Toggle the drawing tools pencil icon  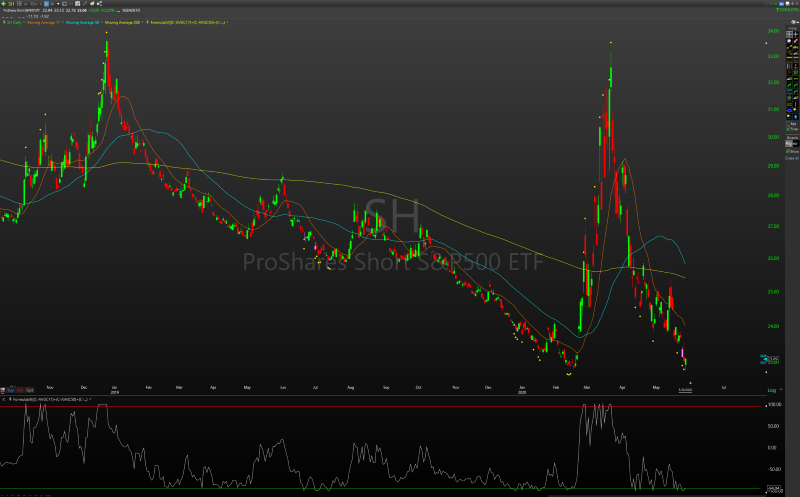click(85, 4)
